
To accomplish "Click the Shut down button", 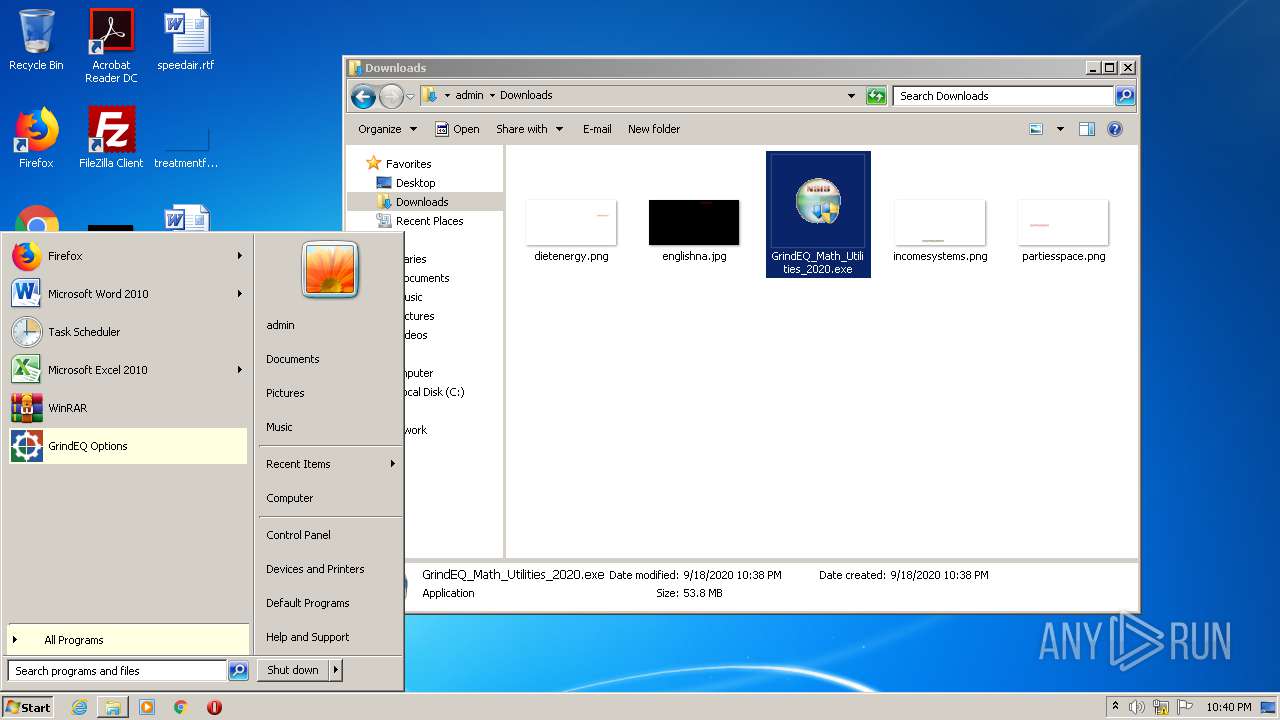I will [x=293, y=671].
